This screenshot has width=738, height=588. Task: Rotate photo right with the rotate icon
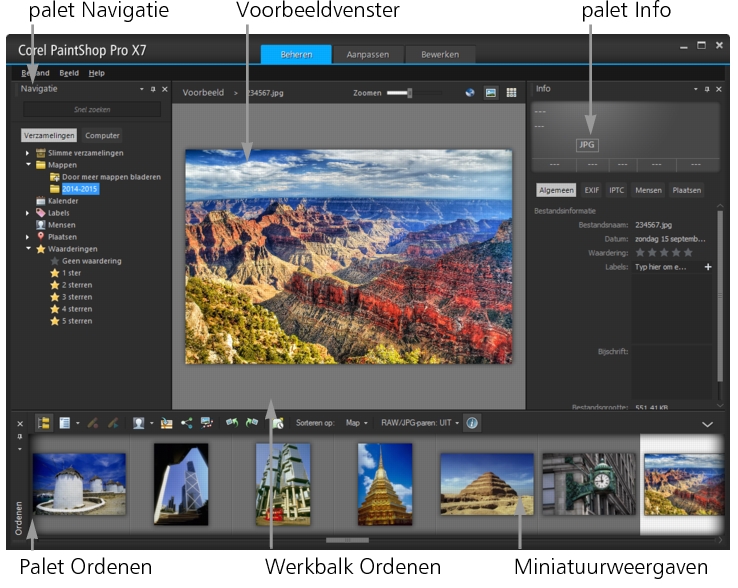(252, 423)
